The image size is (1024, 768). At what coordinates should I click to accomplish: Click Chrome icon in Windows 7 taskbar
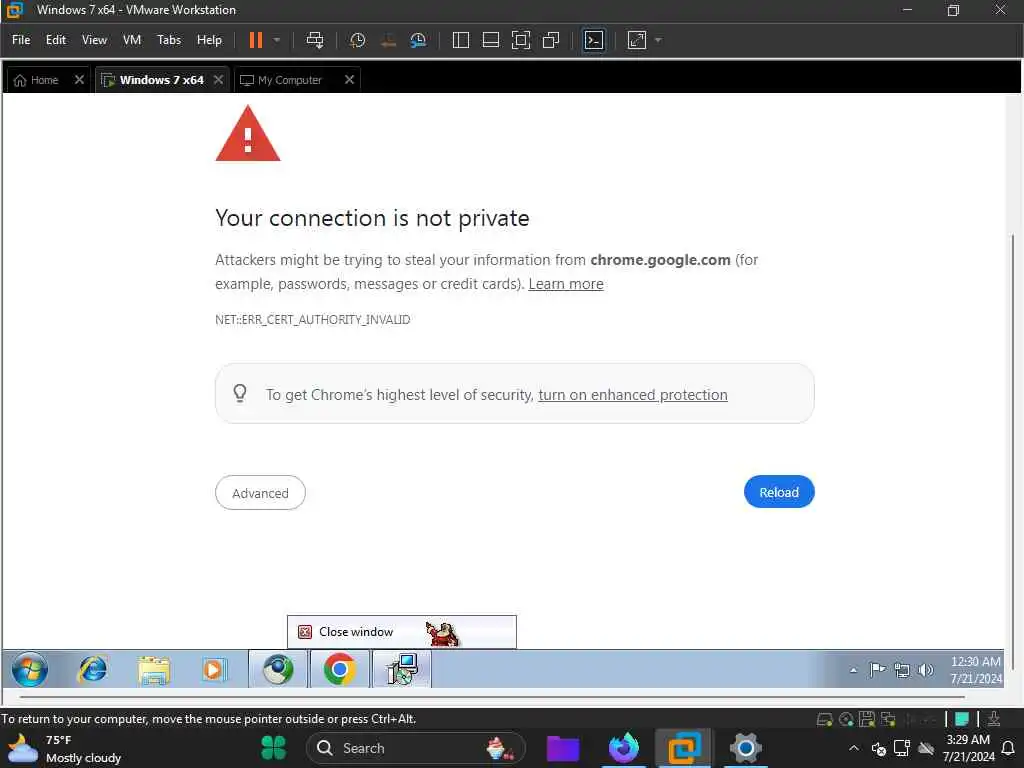click(x=339, y=669)
